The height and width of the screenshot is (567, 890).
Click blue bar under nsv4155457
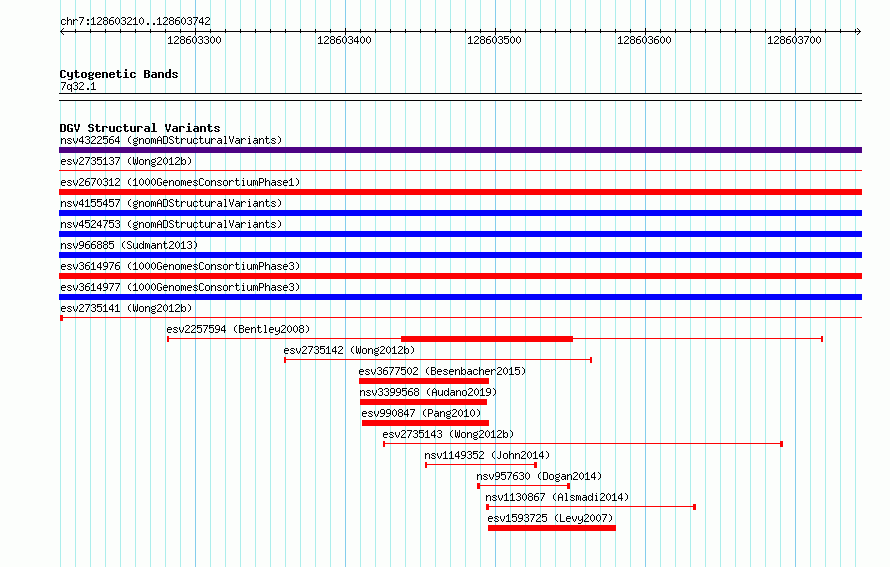point(460,213)
